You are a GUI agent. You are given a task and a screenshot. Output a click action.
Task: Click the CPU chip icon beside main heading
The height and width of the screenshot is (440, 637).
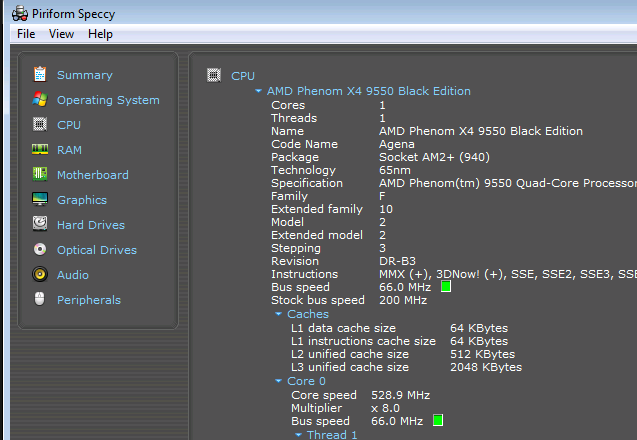click(214, 75)
